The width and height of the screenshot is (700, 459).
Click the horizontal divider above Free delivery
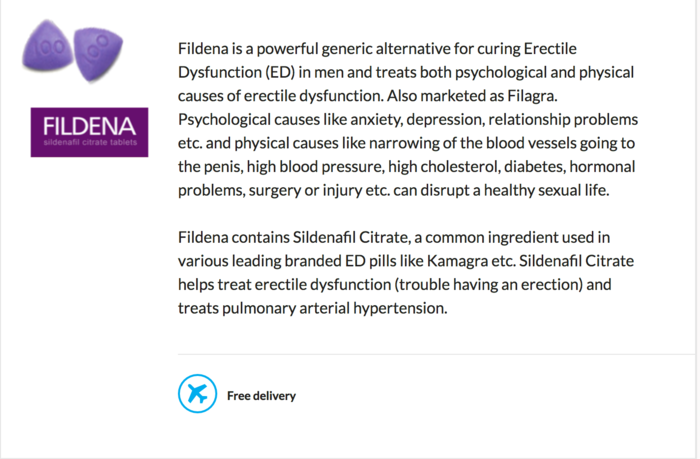(x=436, y=355)
